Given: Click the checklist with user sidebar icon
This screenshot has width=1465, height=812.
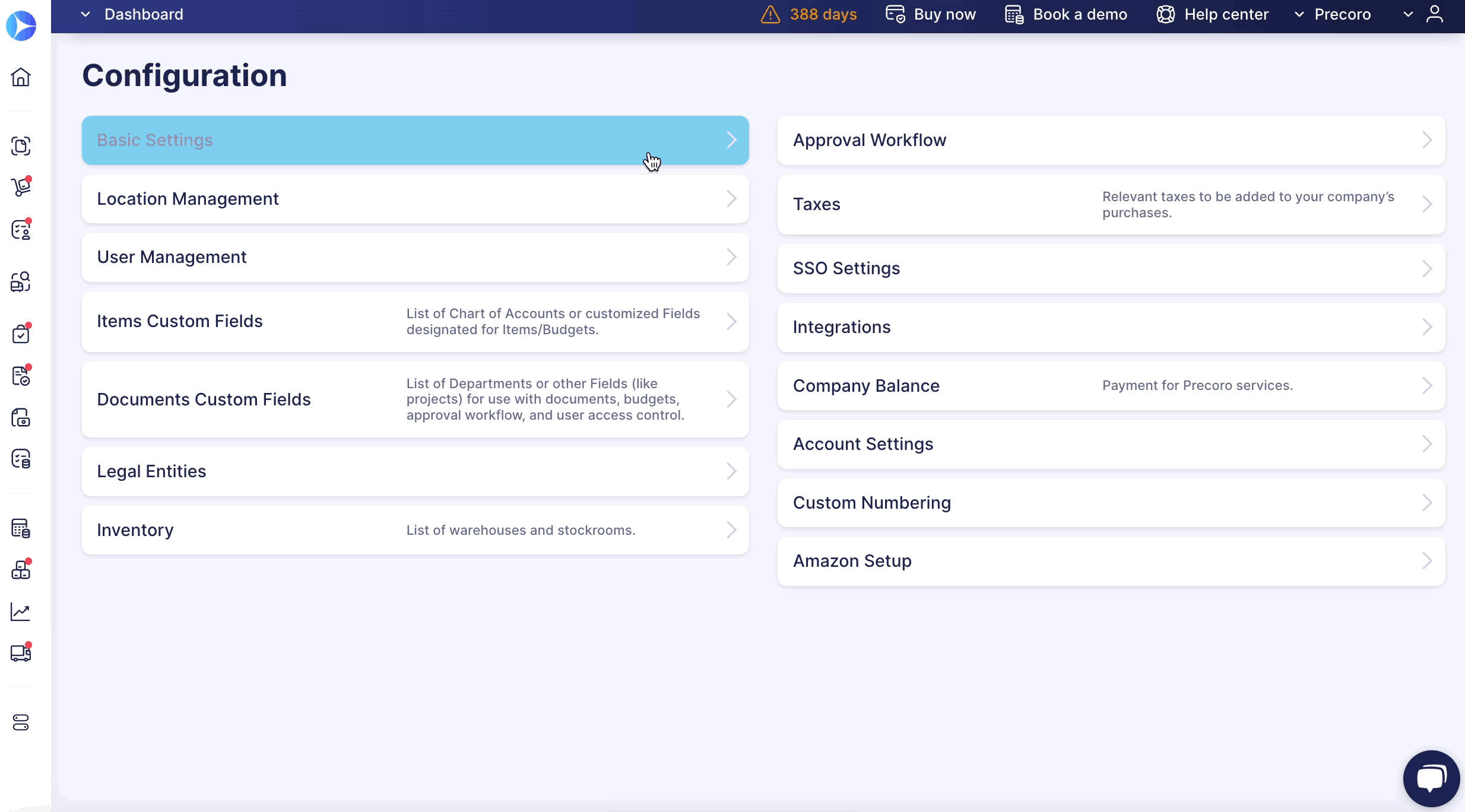Looking at the screenshot, I should [21, 230].
